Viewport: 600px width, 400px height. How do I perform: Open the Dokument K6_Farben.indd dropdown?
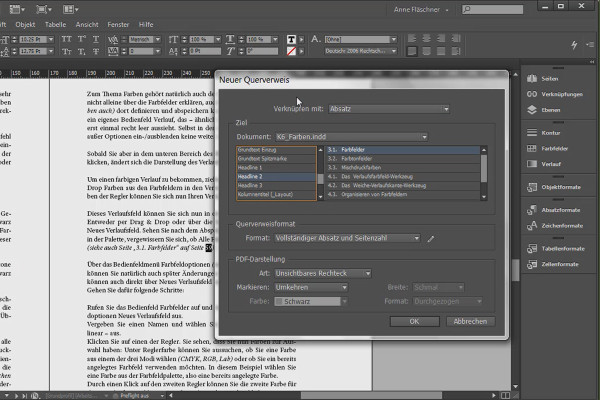click(x=351, y=137)
